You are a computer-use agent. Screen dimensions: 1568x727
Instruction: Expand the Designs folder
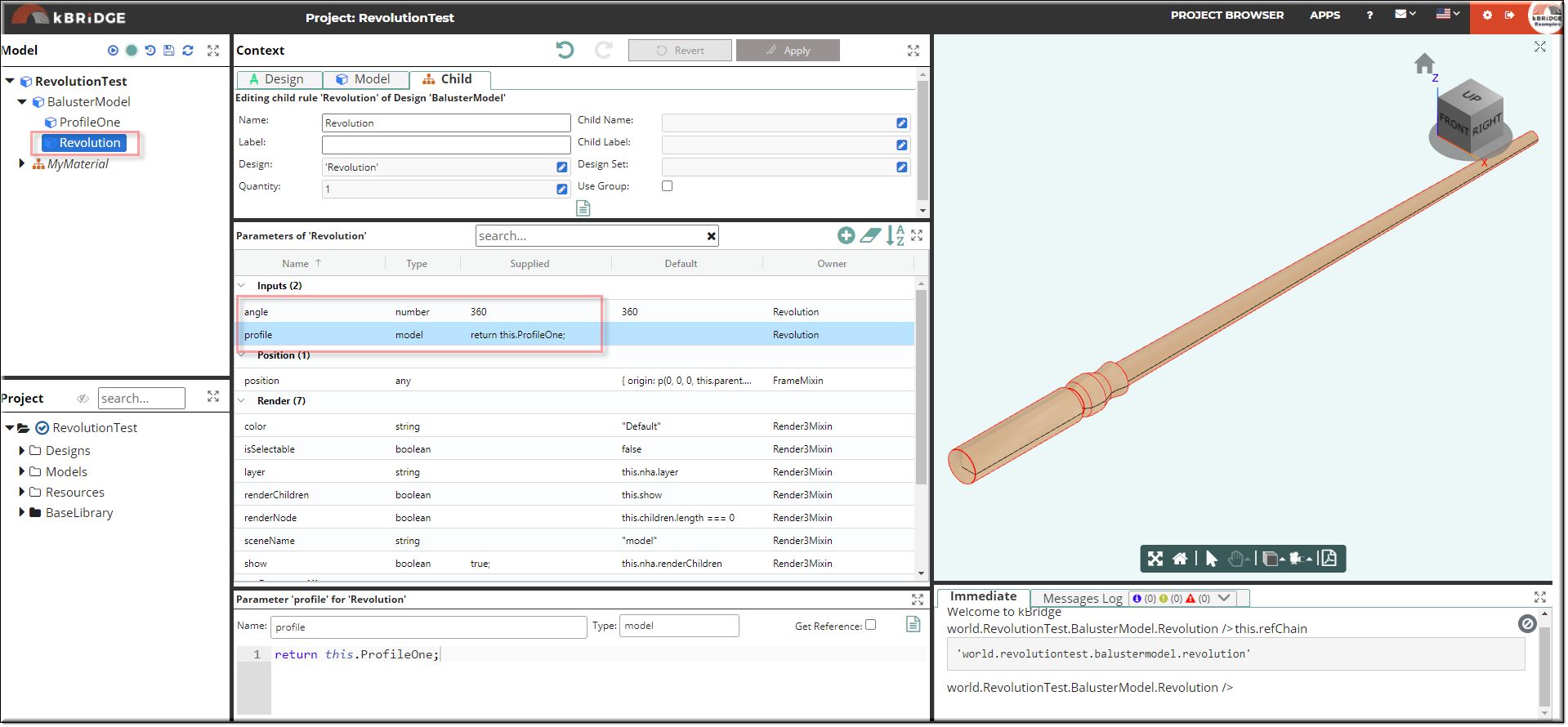(22, 450)
